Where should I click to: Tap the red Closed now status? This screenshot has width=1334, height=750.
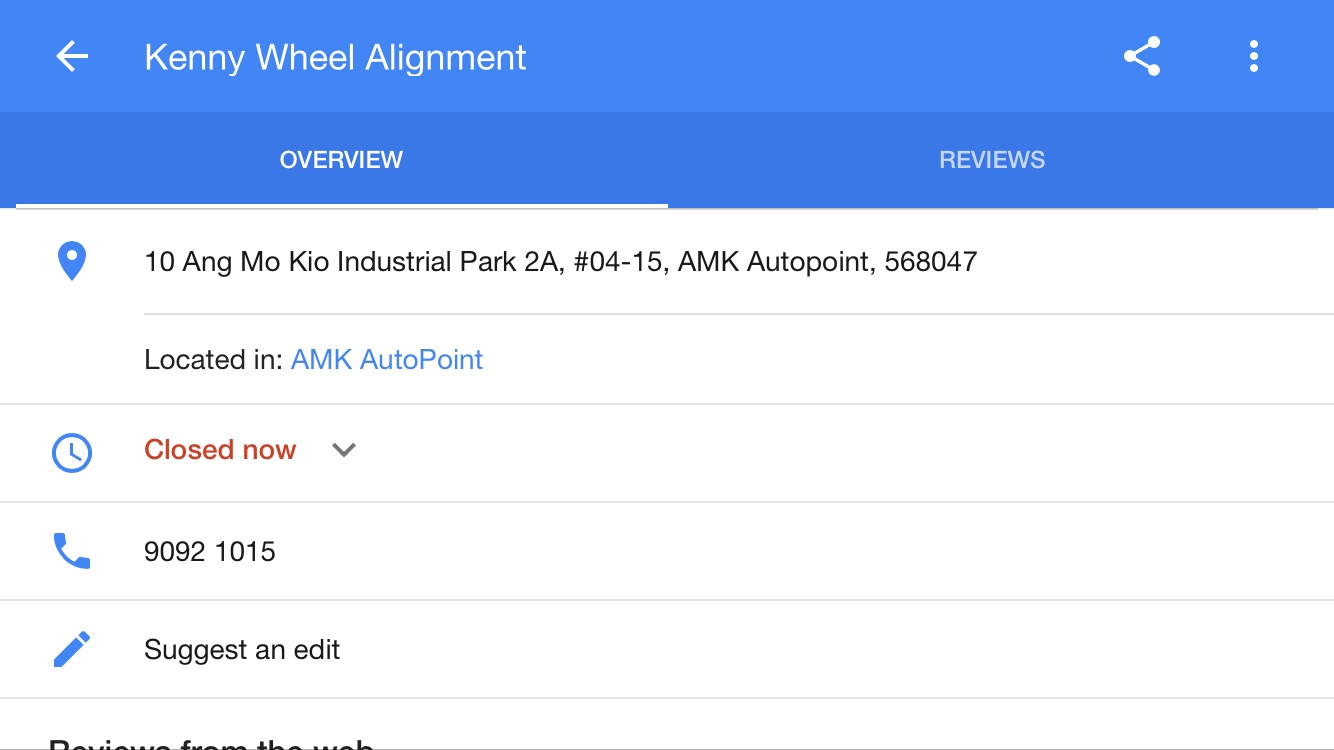click(x=220, y=450)
